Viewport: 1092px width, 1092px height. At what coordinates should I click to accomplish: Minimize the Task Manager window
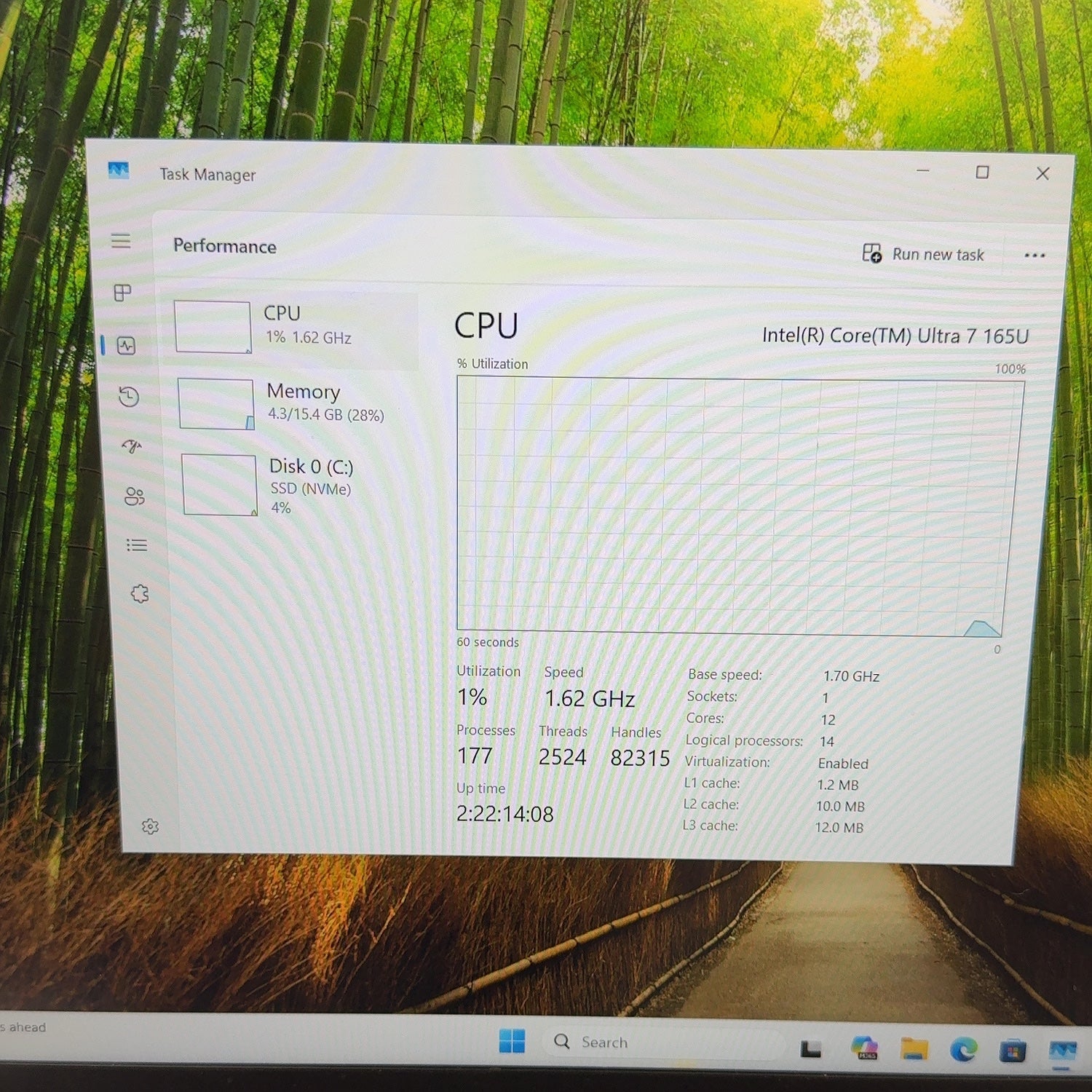click(922, 171)
